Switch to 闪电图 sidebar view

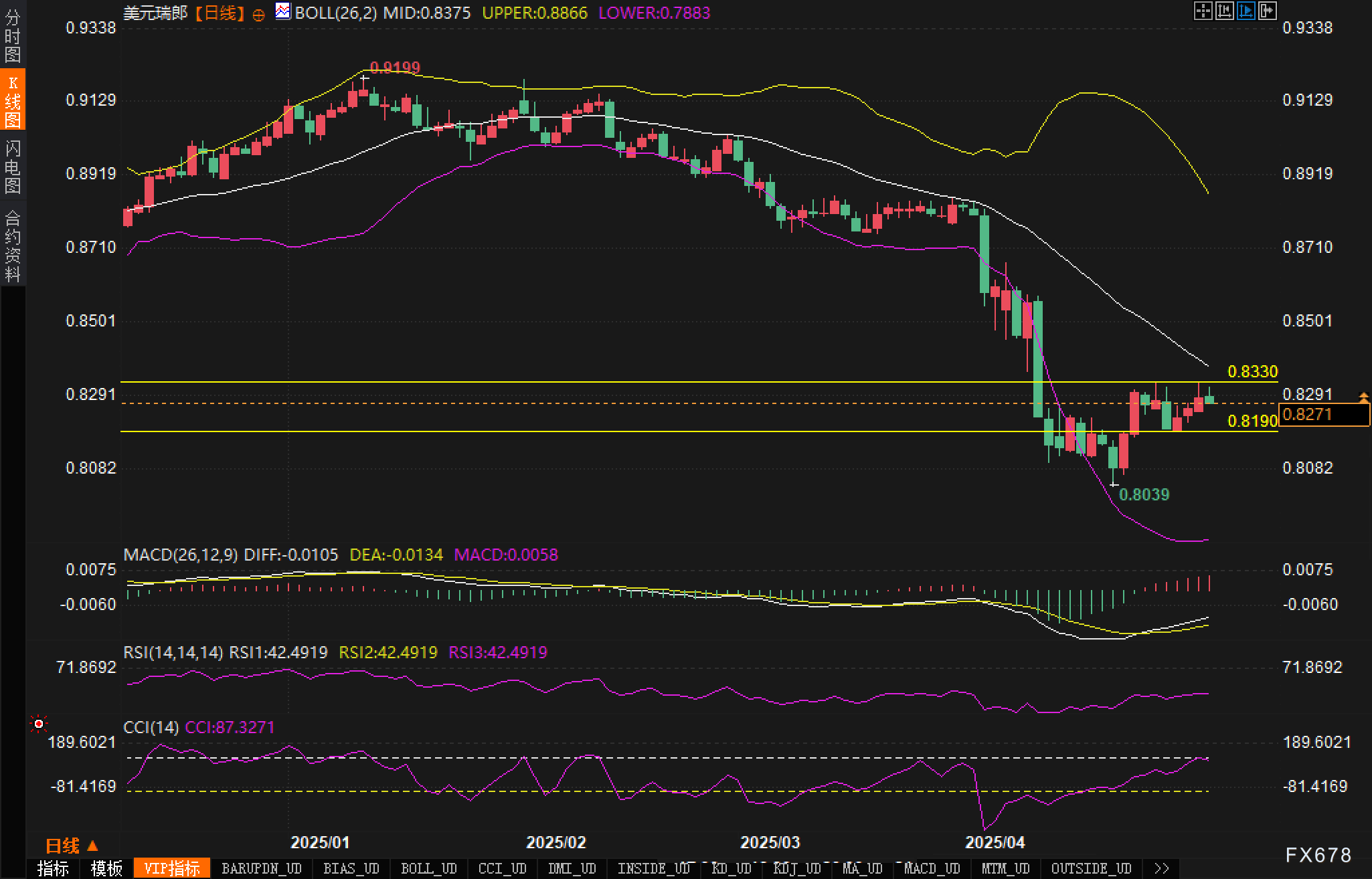(13, 167)
